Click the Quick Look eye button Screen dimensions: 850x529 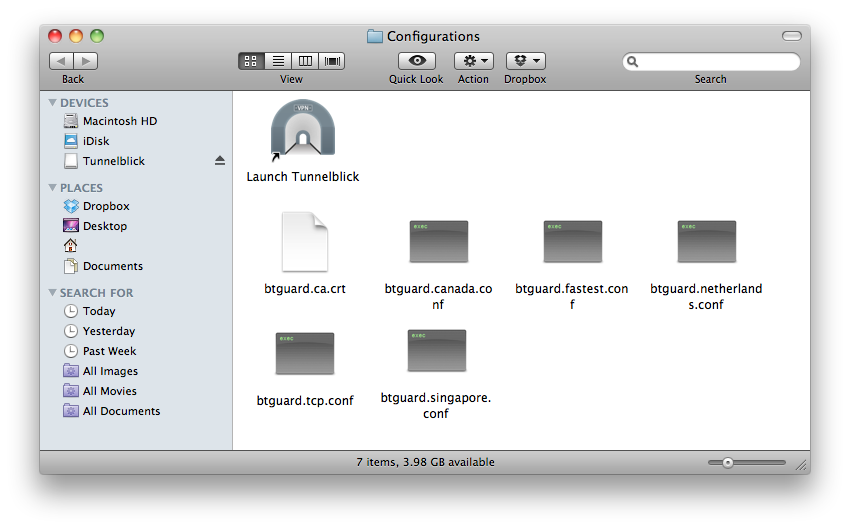pyautogui.click(x=416, y=61)
